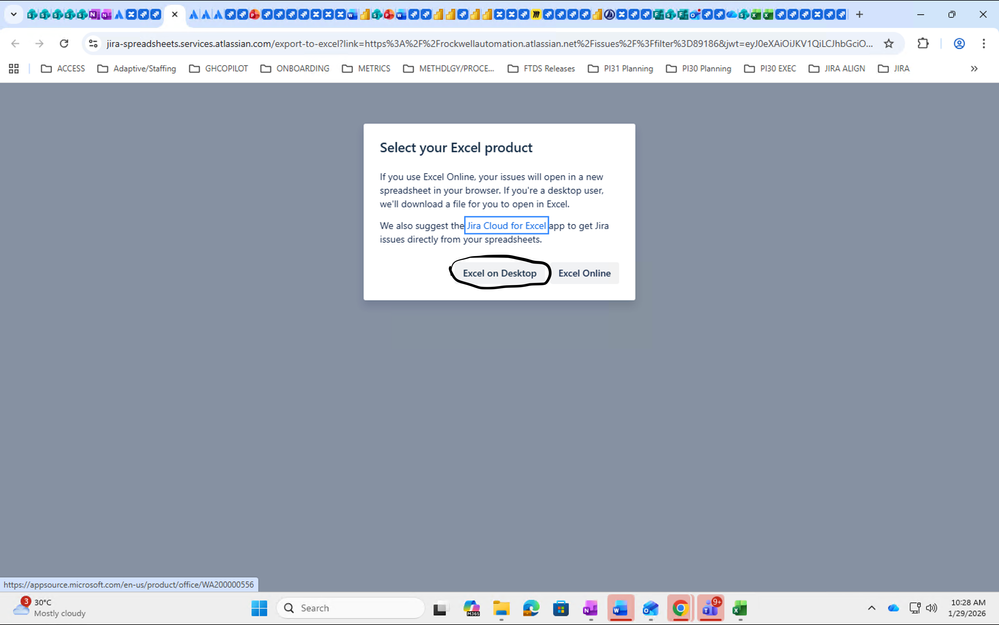The image size is (999, 625).
Task: Choose Excel on Desktop option
Action: pyautogui.click(x=500, y=273)
